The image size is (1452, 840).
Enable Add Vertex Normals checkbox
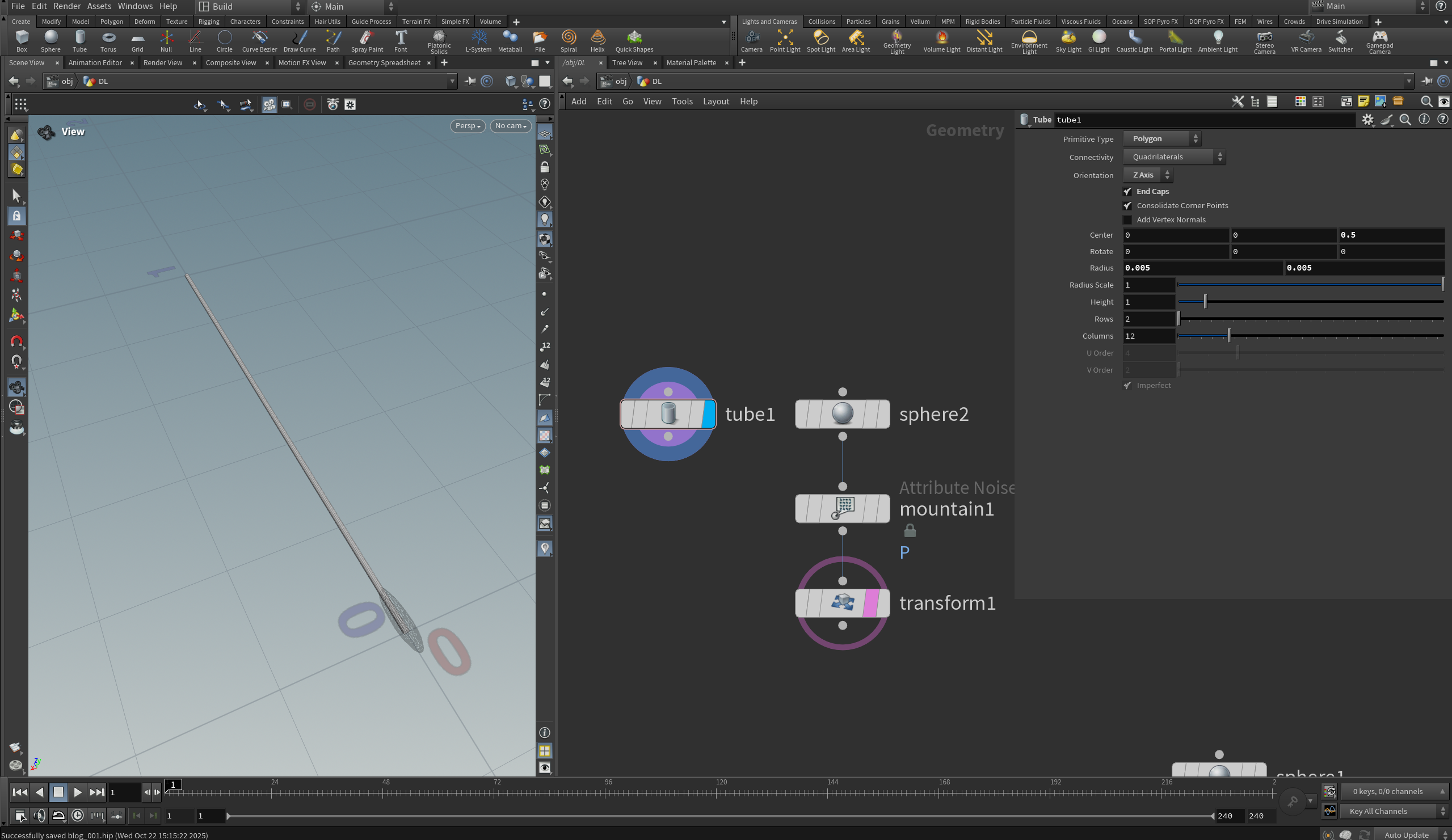[1127, 220]
